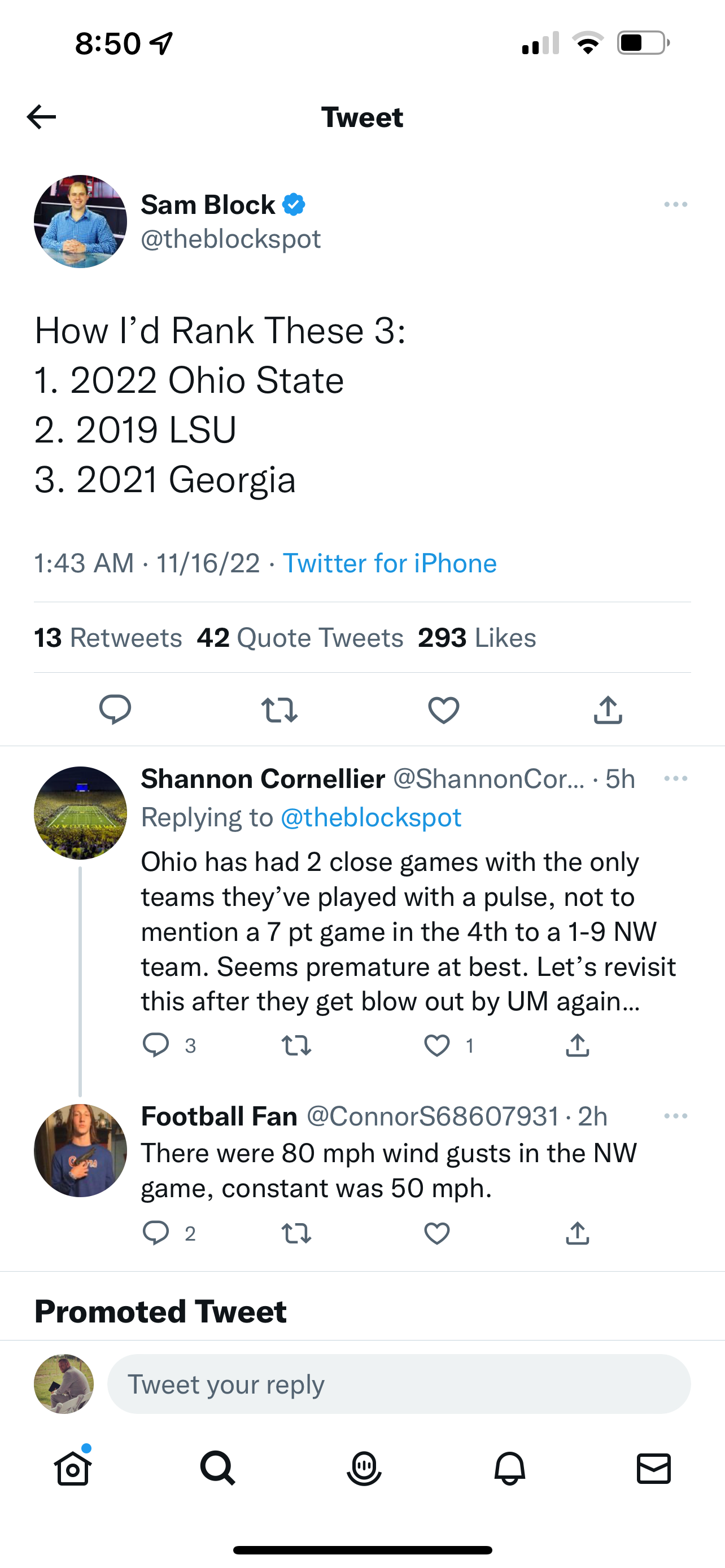
Task: Open the Twitter for iPhone link
Action: tap(390, 563)
